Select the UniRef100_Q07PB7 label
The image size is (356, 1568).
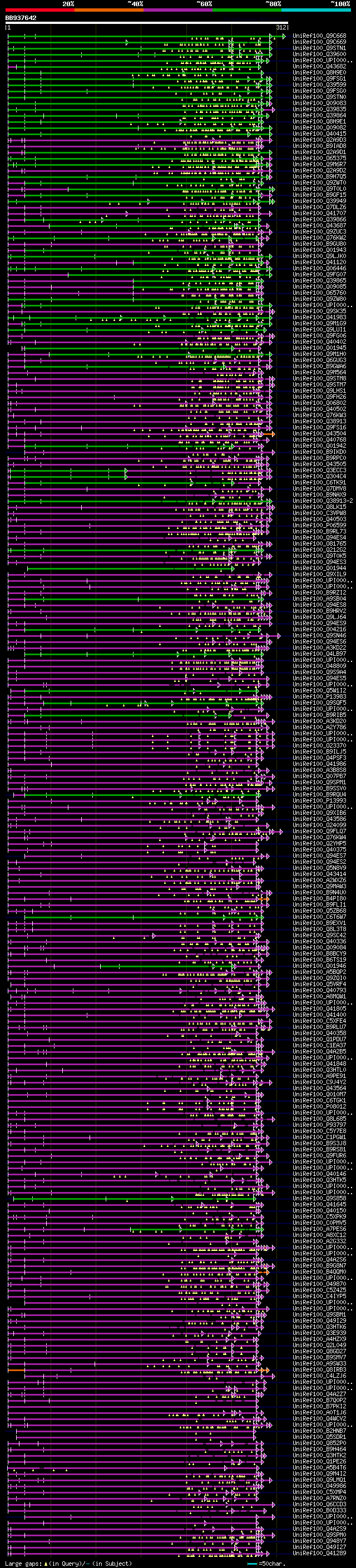[x=319, y=776]
